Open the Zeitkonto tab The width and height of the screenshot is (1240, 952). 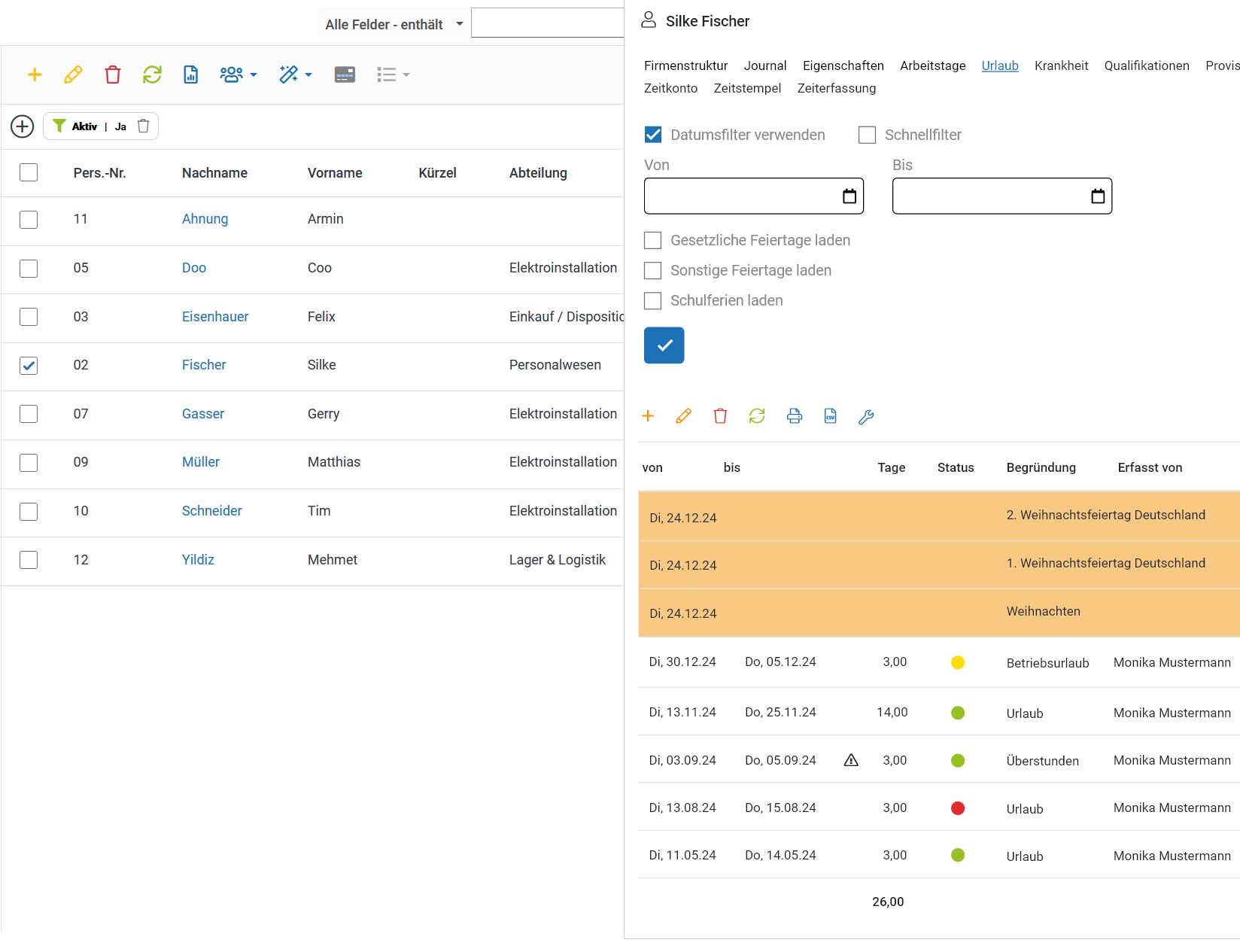click(670, 88)
